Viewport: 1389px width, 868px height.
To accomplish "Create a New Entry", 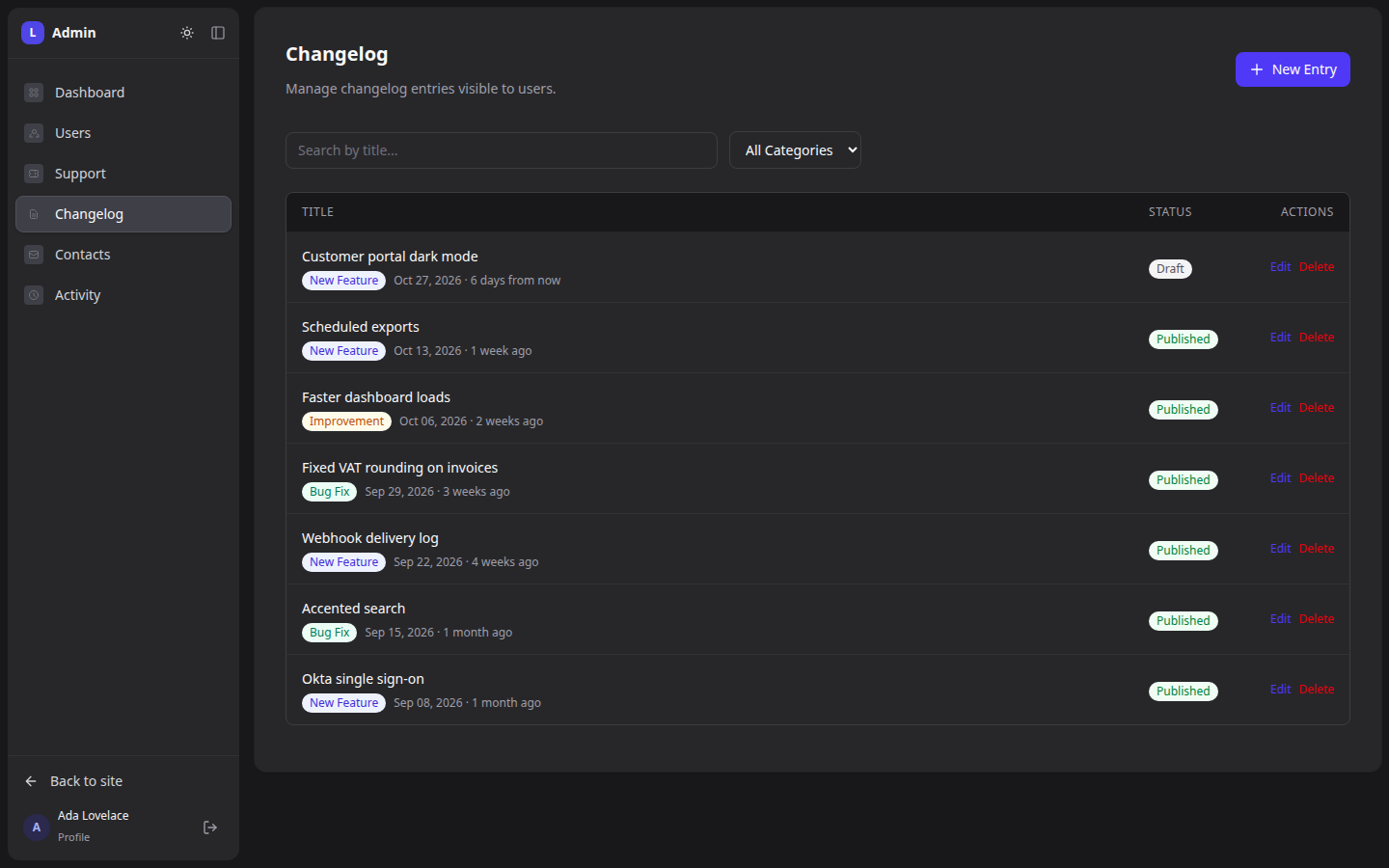I will (x=1293, y=69).
